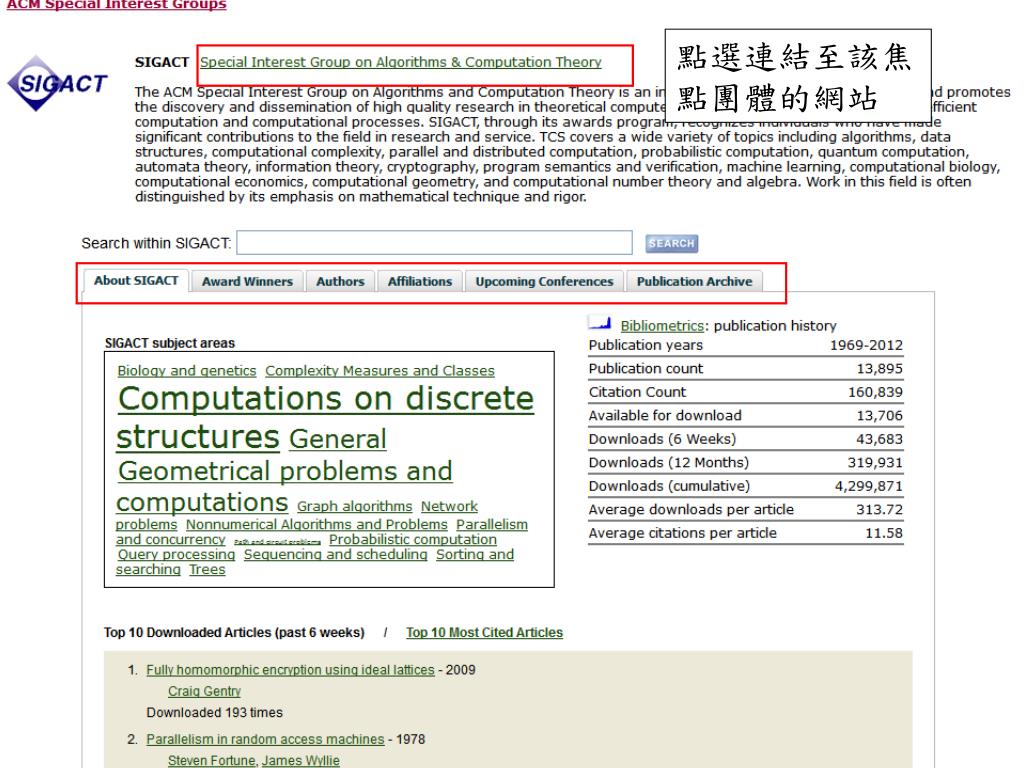
Task: Click Top 10 Downloaded Articles heading
Action: tap(234, 632)
